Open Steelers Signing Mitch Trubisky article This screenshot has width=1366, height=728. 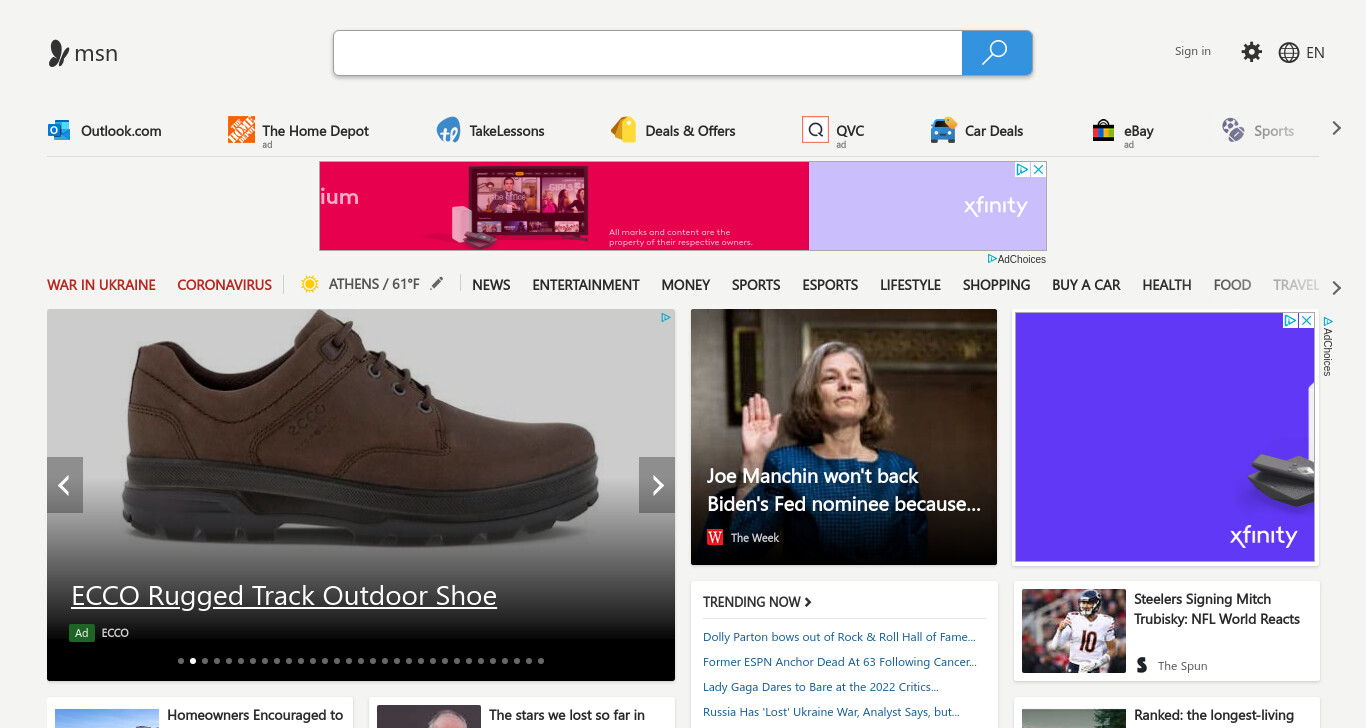1216,609
